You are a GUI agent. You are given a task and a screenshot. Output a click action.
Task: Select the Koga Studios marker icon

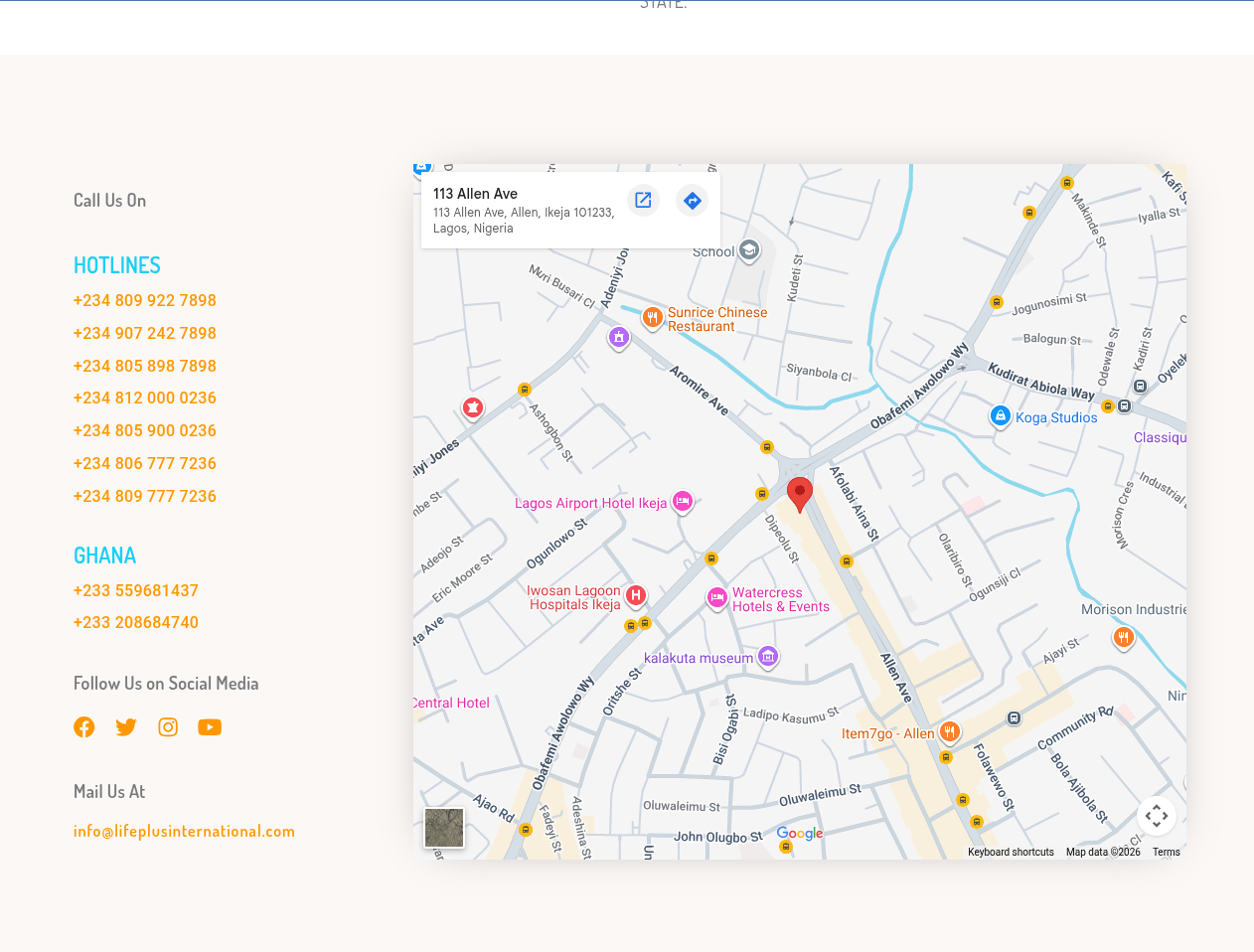coord(1001,416)
